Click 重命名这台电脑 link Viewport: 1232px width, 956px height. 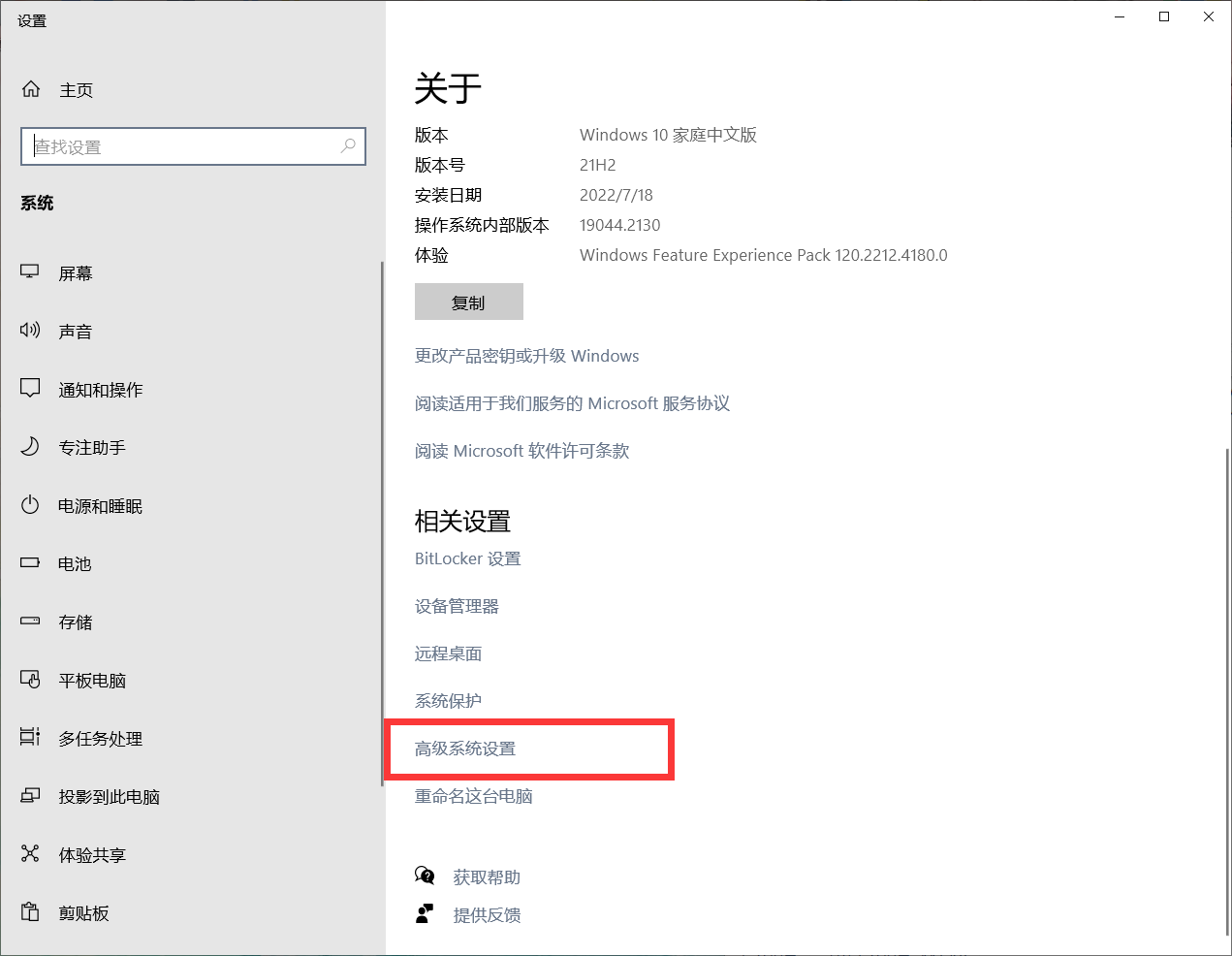pos(474,796)
